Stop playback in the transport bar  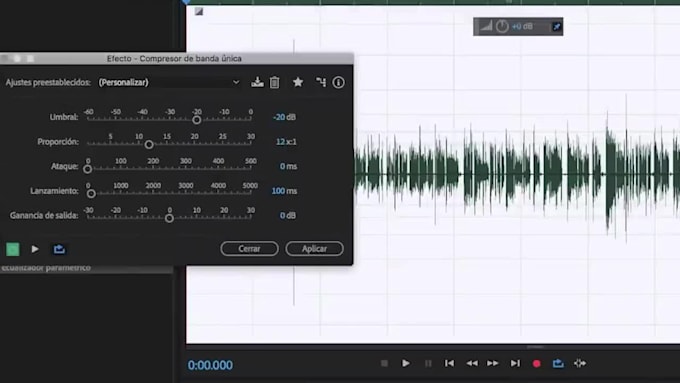point(384,363)
